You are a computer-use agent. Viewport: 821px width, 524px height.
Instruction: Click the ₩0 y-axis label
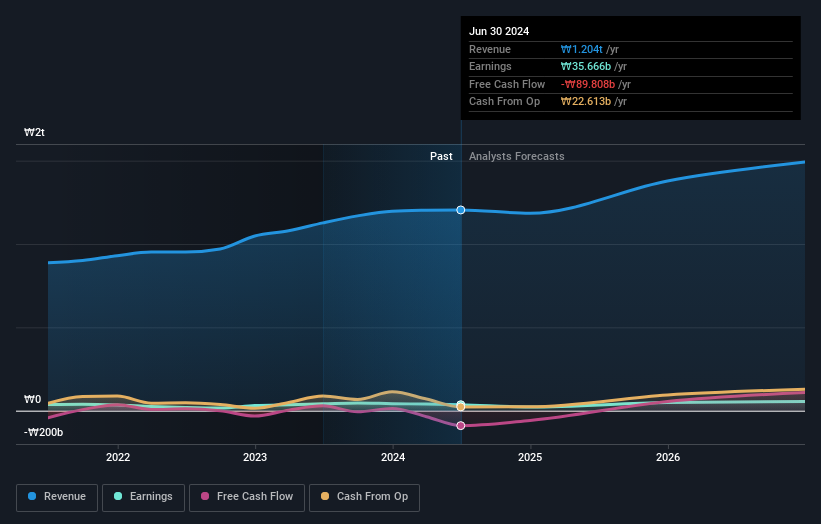(x=32, y=399)
